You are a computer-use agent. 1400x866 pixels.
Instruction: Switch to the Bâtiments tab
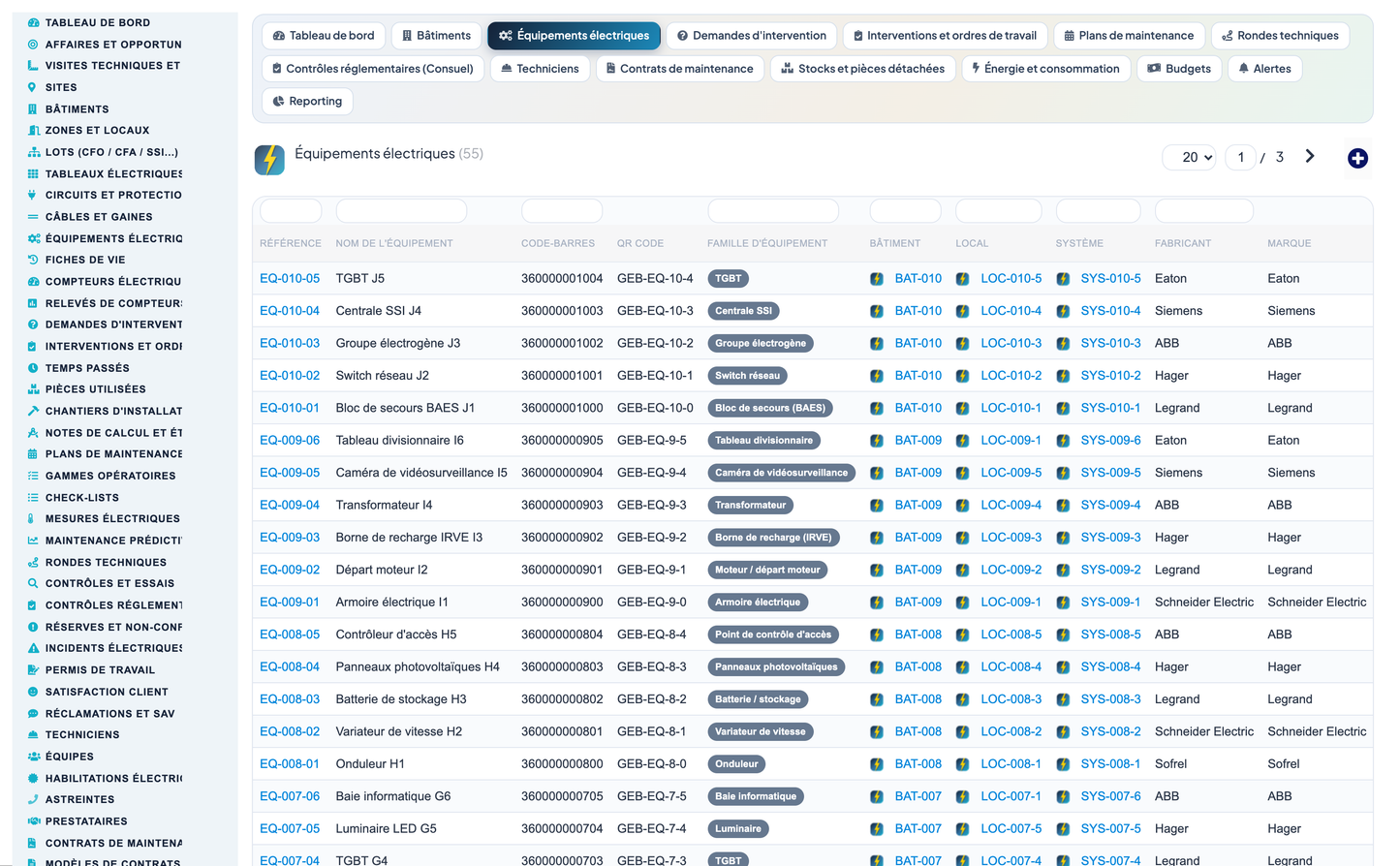pyautogui.click(x=437, y=36)
